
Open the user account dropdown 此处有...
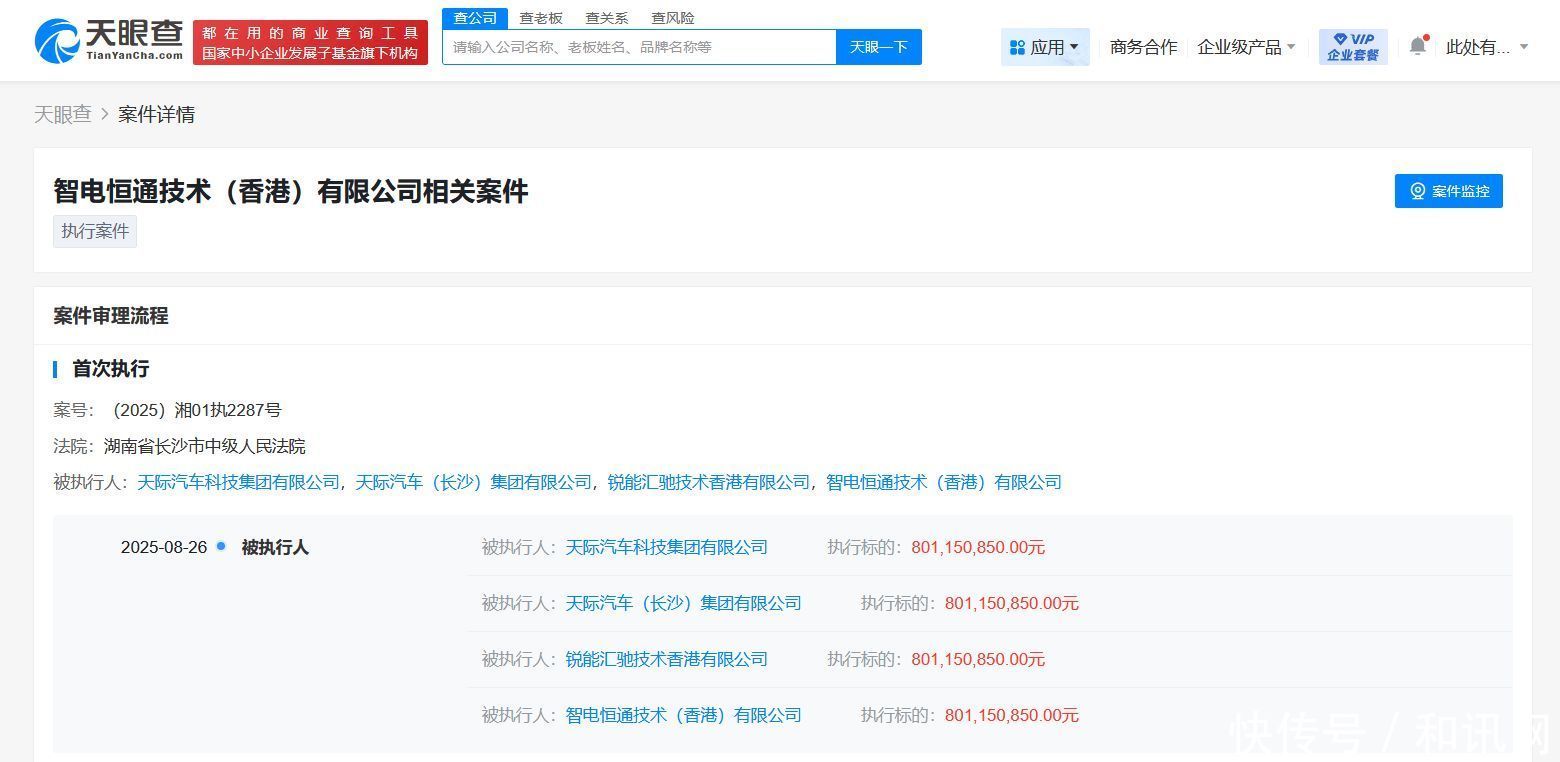tap(1486, 47)
